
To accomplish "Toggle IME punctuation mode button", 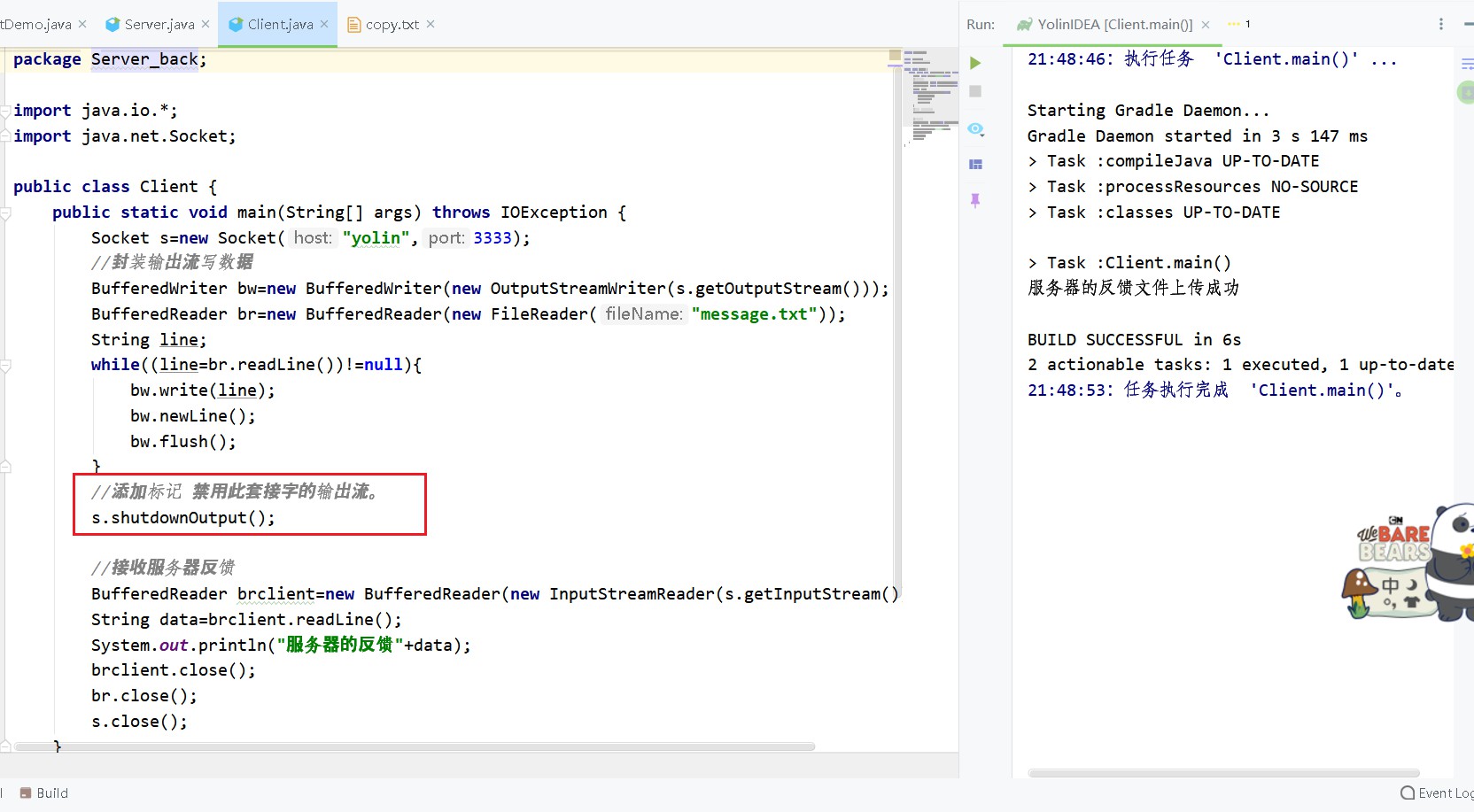I will pos(1390,603).
